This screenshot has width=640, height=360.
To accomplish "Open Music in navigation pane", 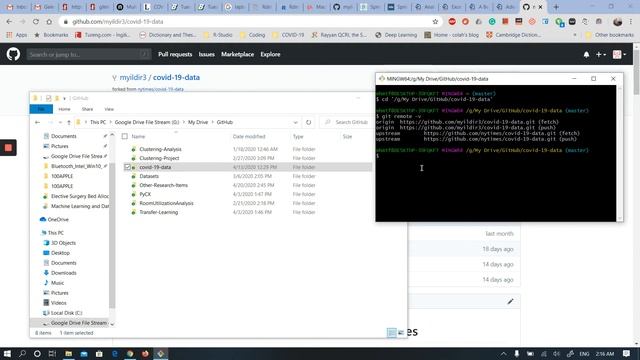I will pos(58,283).
